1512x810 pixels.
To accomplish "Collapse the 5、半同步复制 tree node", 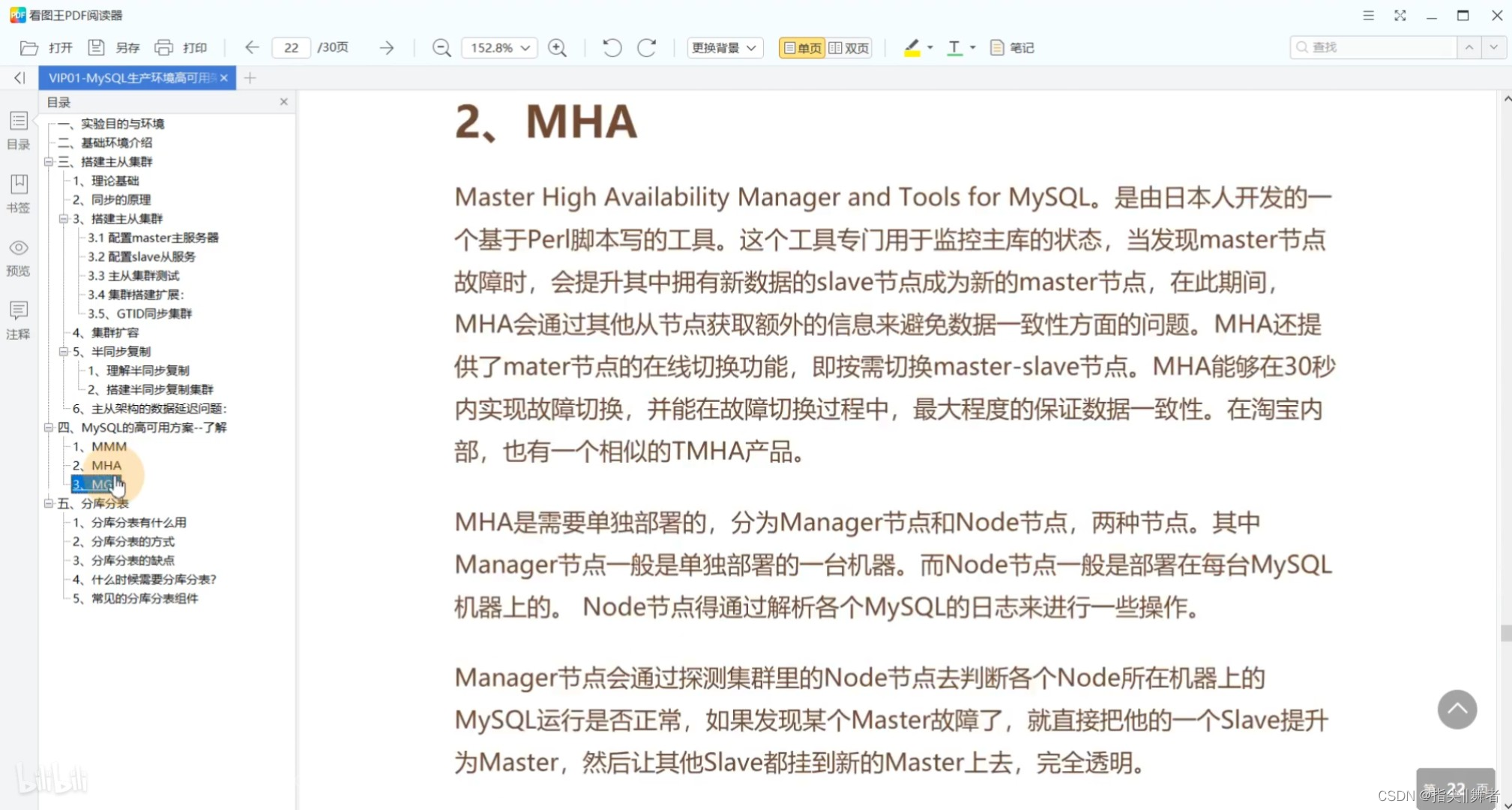I will click(64, 351).
